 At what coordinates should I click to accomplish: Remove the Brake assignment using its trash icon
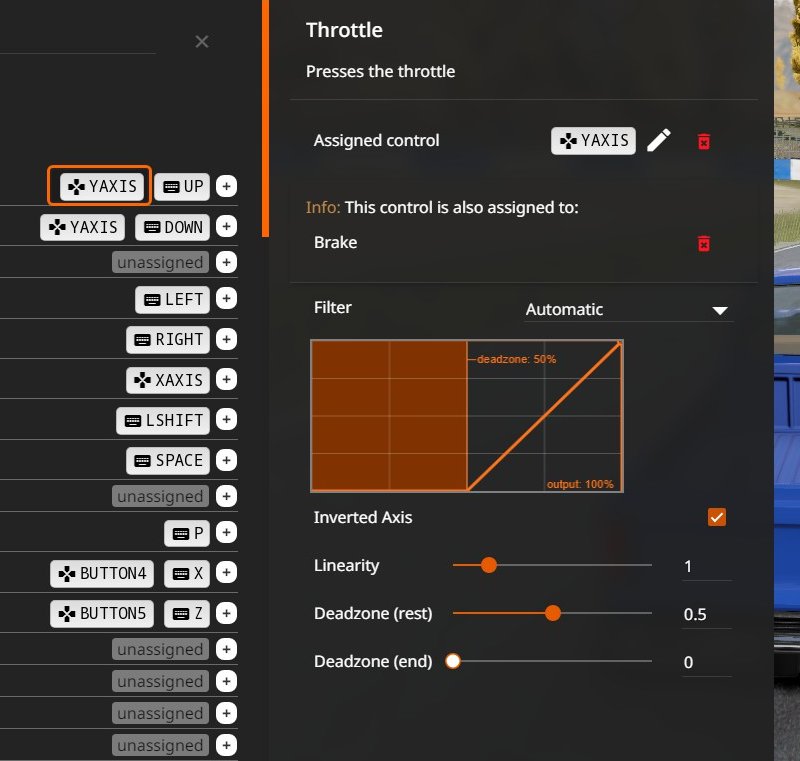coord(703,243)
